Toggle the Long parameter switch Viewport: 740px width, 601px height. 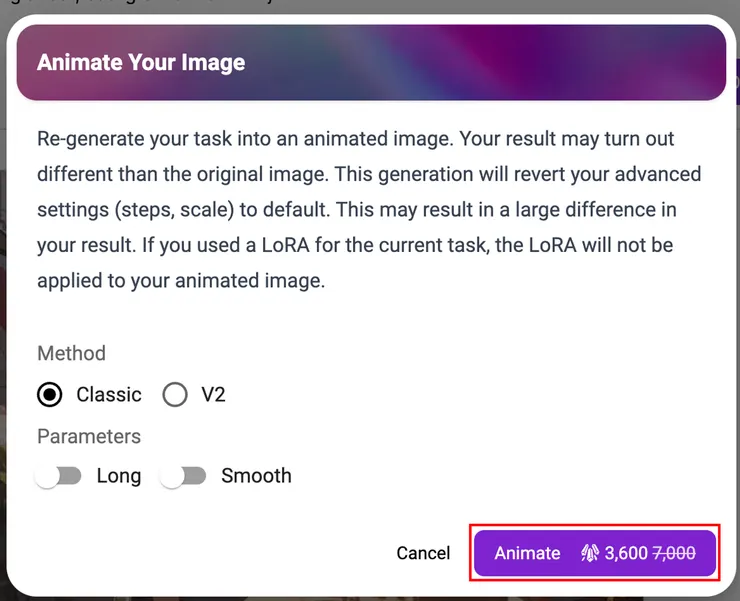[x=59, y=476]
